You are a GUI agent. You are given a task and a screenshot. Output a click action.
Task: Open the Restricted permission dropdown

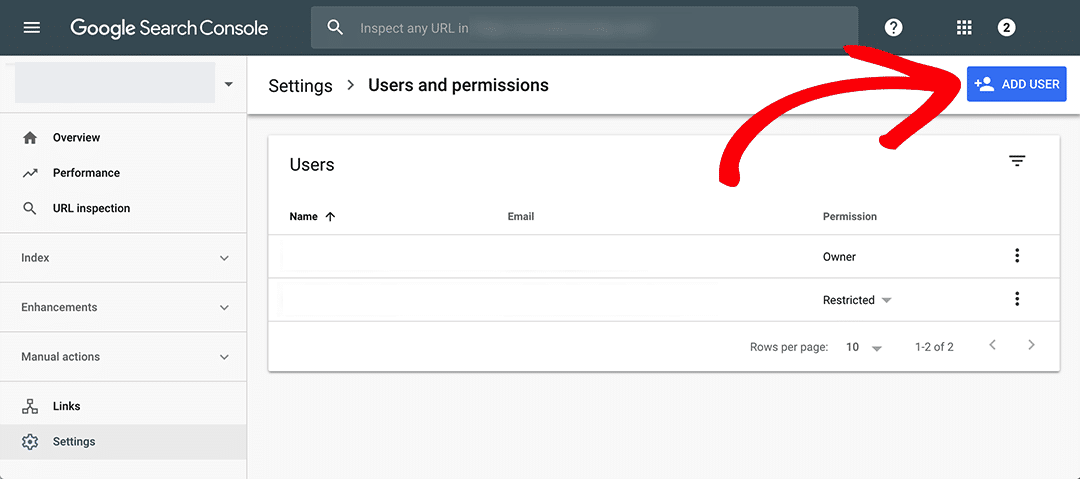[858, 300]
